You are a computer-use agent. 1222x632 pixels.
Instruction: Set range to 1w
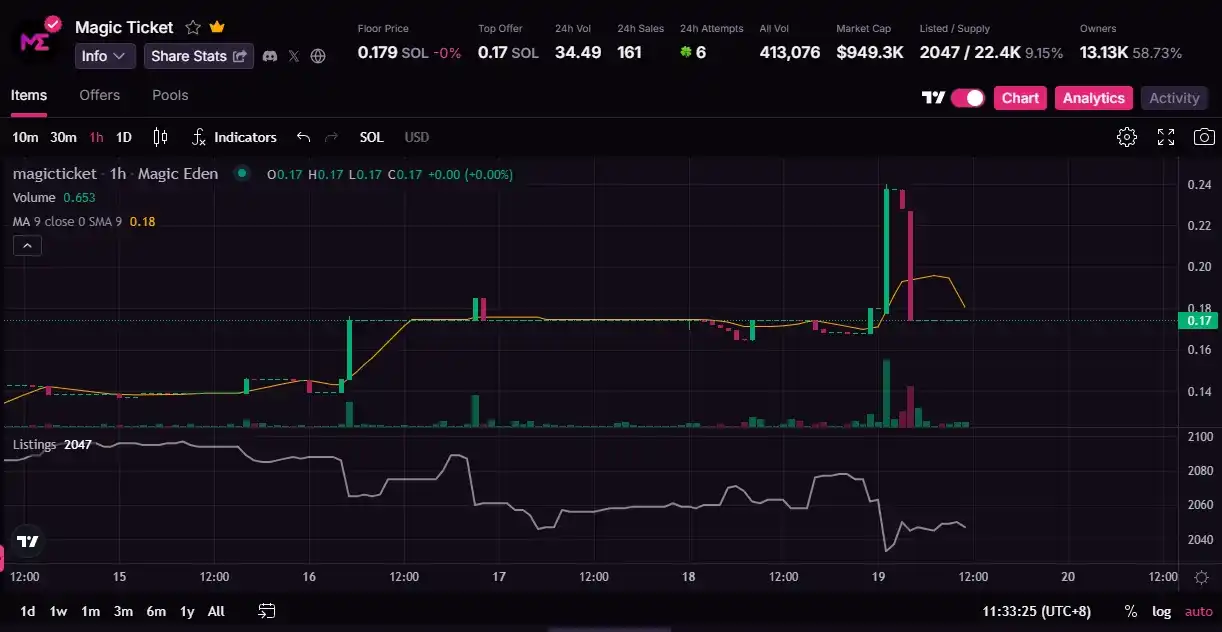pyautogui.click(x=58, y=611)
